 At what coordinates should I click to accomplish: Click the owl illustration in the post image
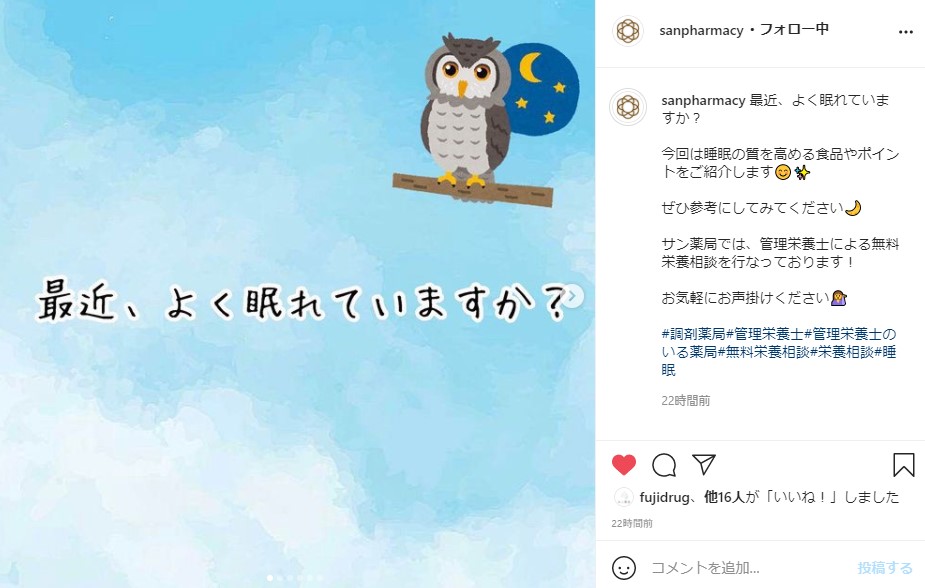pyautogui.click(x=467, y=112)
